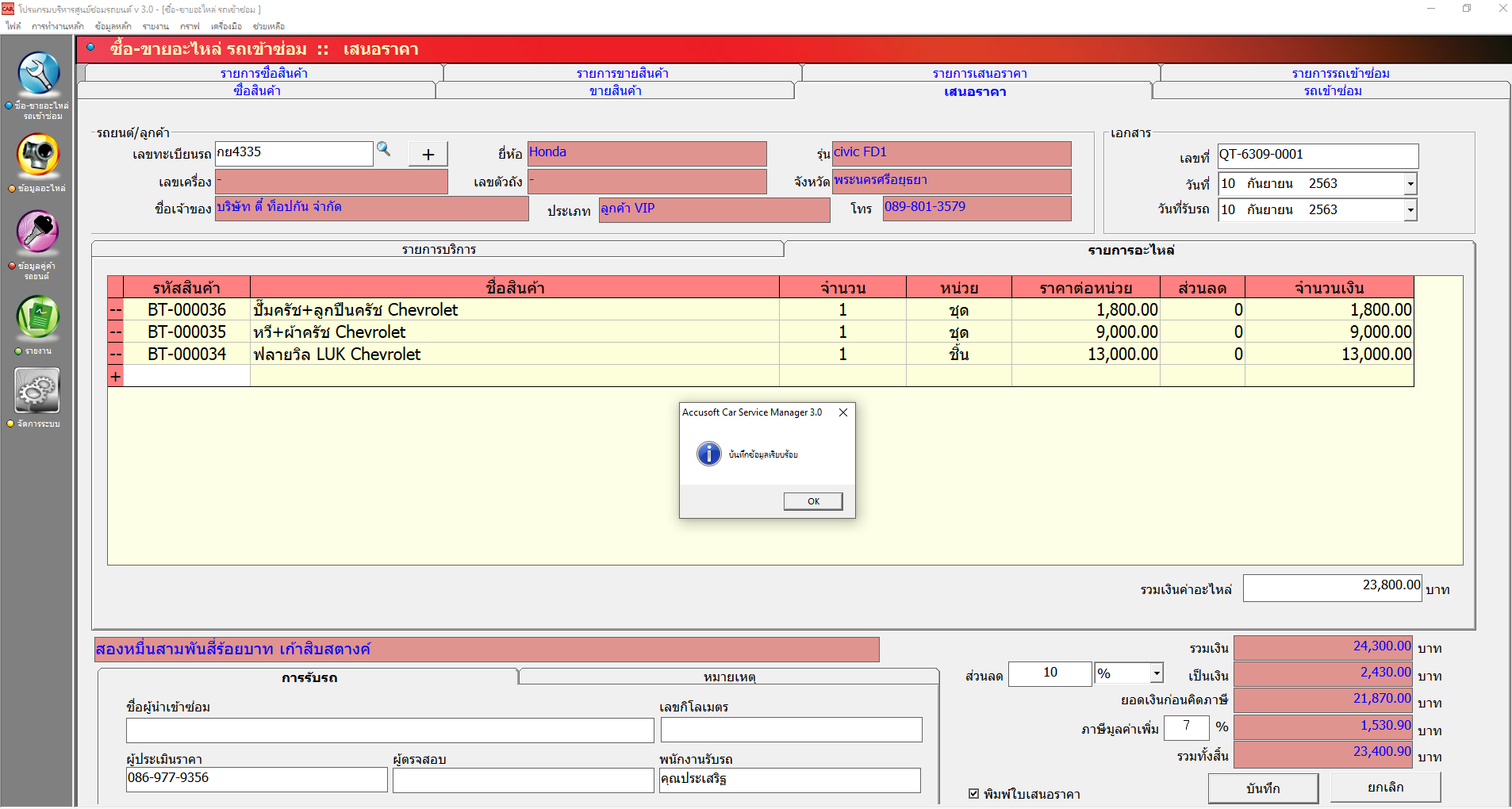Select the รายการอะไหล่ parts tab
Image resolution: width=1512 pixels, height=809 pixels.
pyautogui.click(x=1130, y=250)
